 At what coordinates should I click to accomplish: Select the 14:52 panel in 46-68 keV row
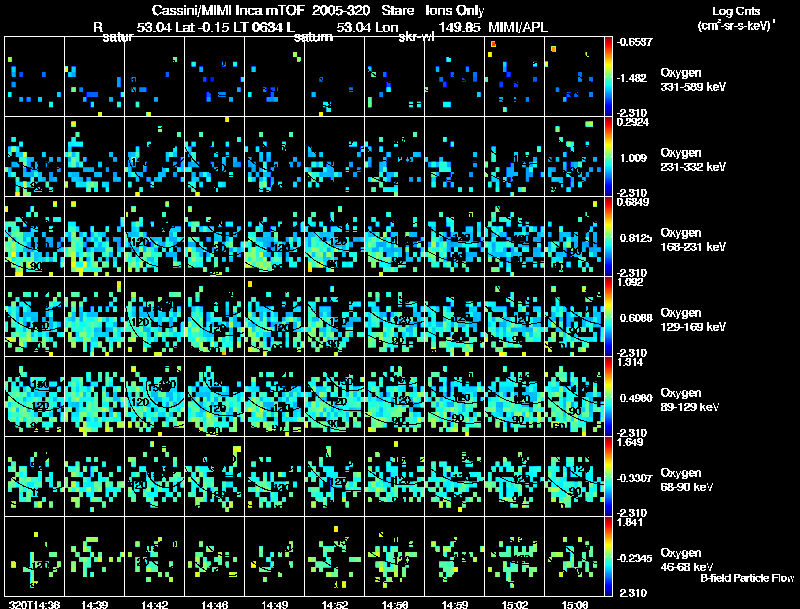point(335,556)
